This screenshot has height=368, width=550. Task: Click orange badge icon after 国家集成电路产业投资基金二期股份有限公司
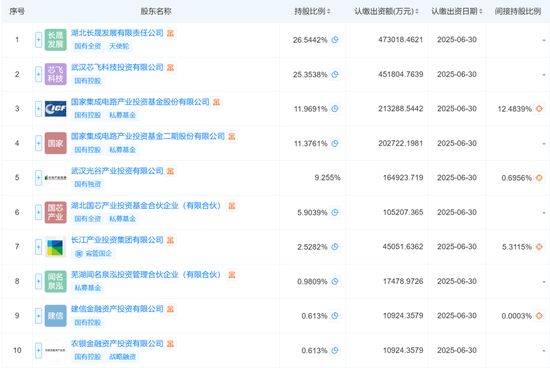tap(232, 136)
